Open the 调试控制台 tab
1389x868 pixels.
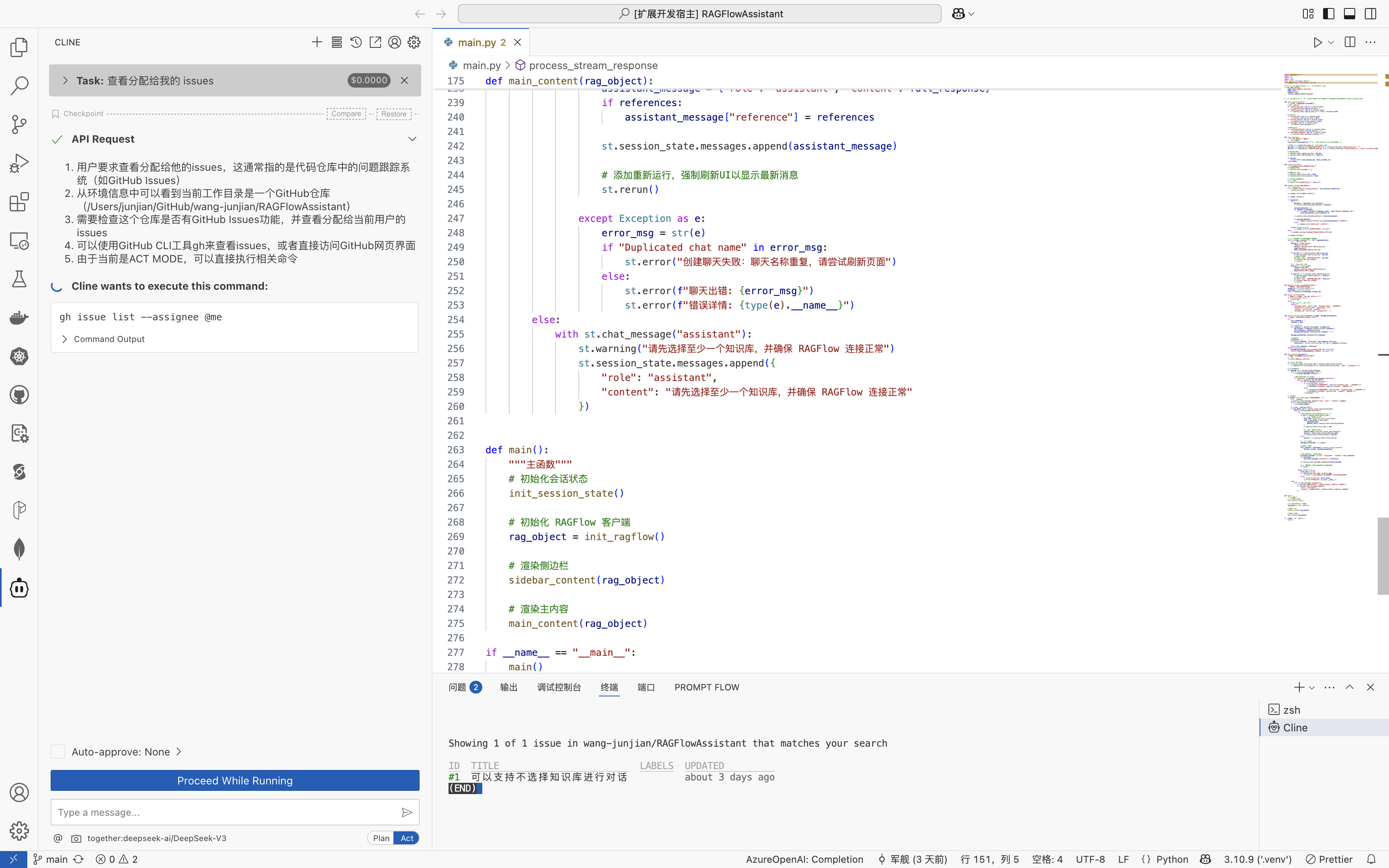559,687
